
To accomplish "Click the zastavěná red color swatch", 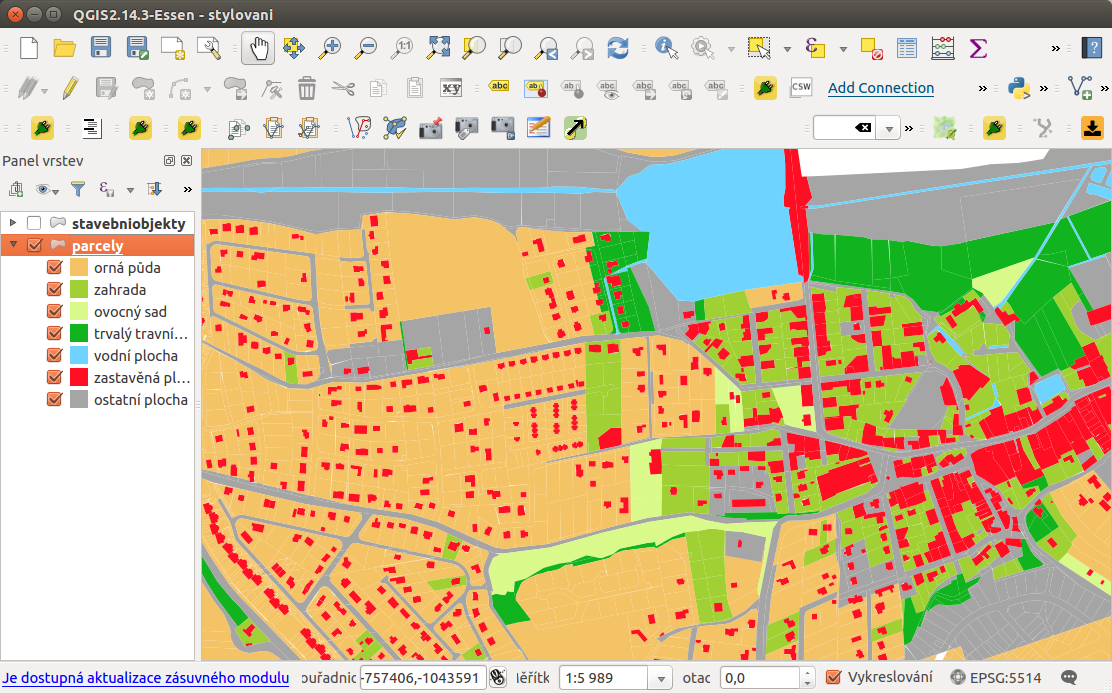I will point(79,377).
